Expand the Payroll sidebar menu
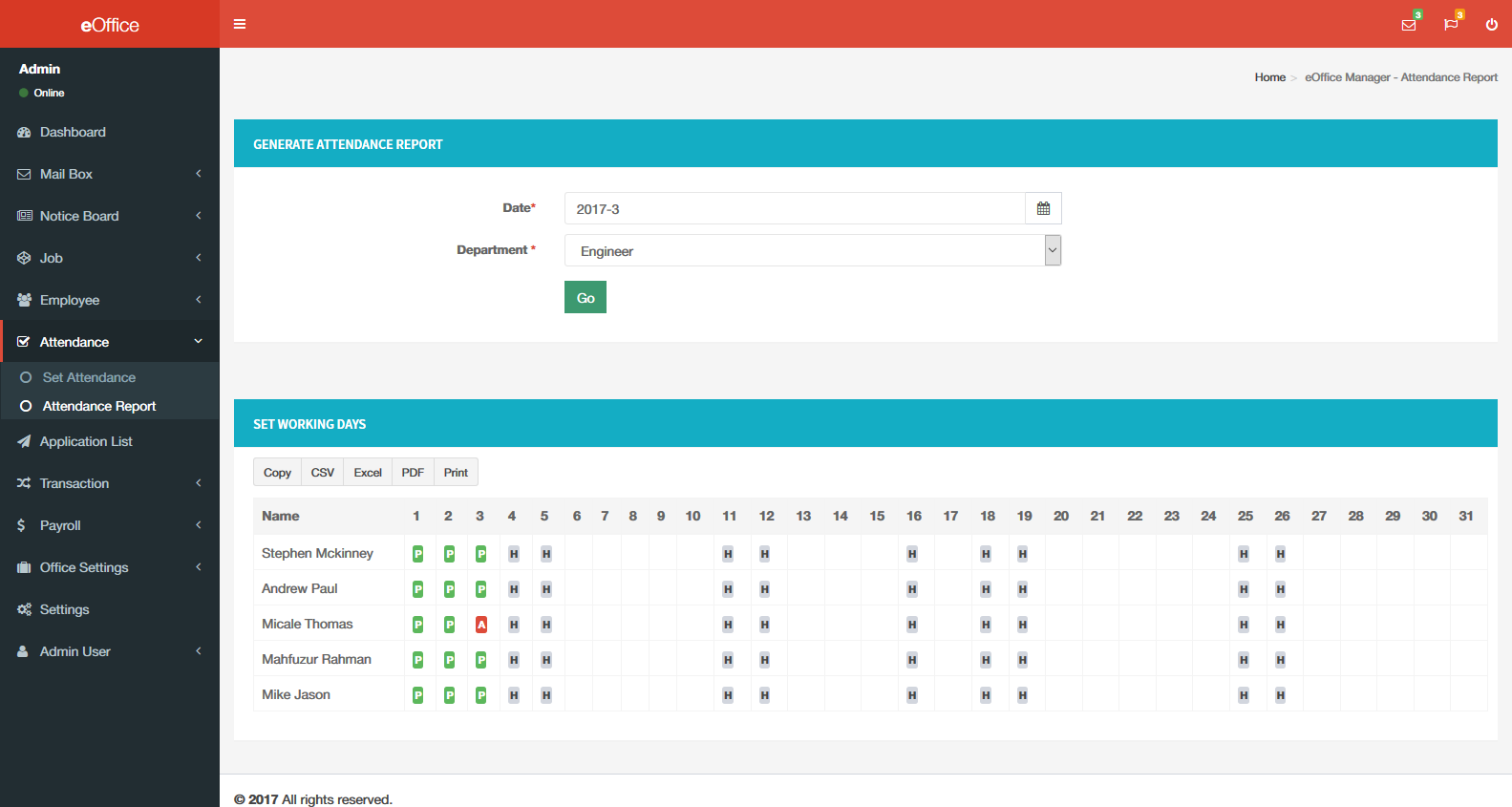Image resolution: width=1512 pixels, height=807 pixels. pos(109,525)
